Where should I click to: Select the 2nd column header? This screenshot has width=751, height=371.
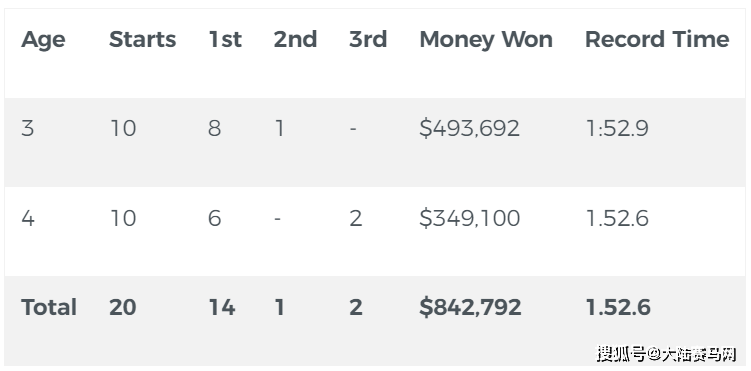tap(296, 39)
